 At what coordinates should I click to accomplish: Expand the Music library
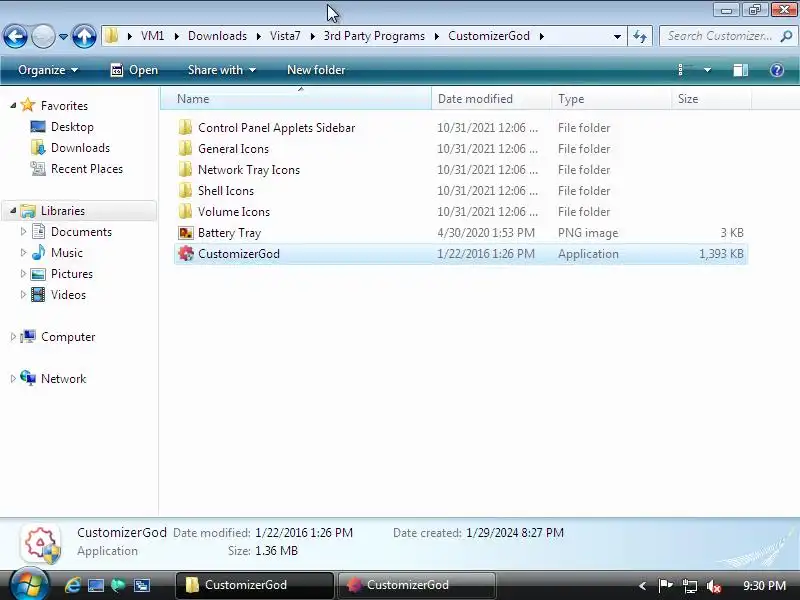pos(23,253)
